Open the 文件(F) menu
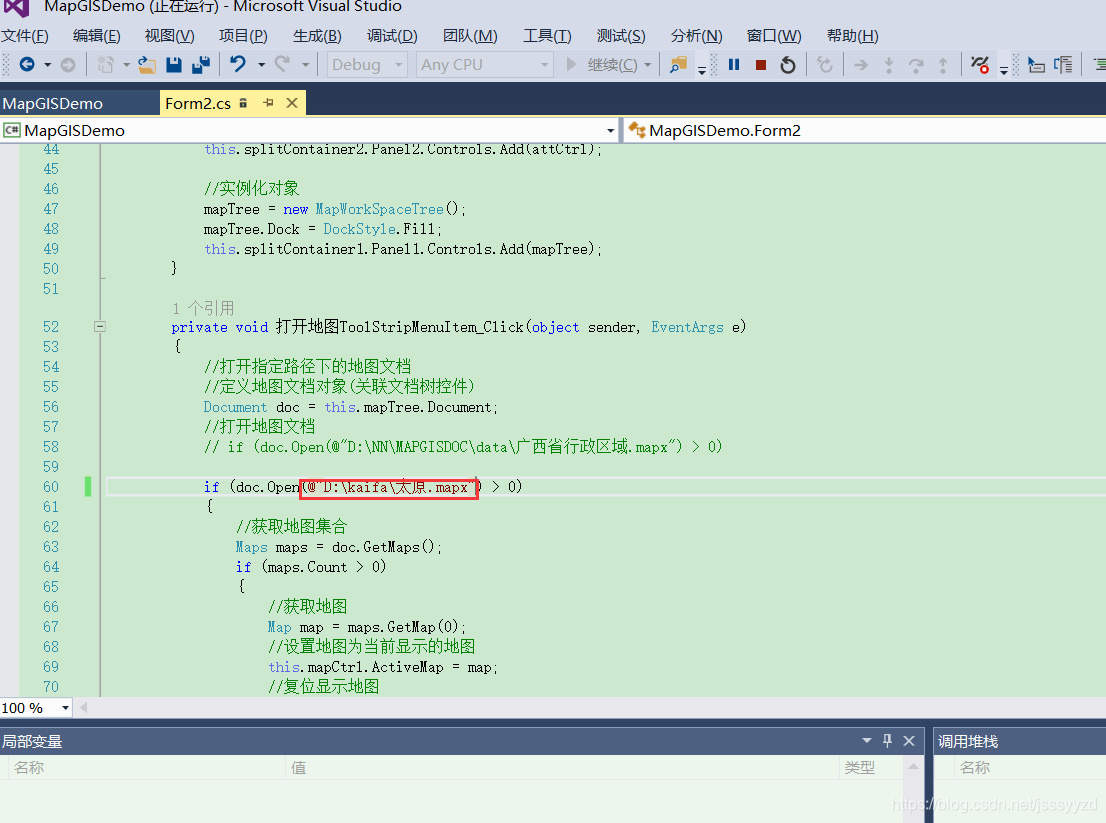The height and width of the screenshot is (823, 1106). click(25, 36)
